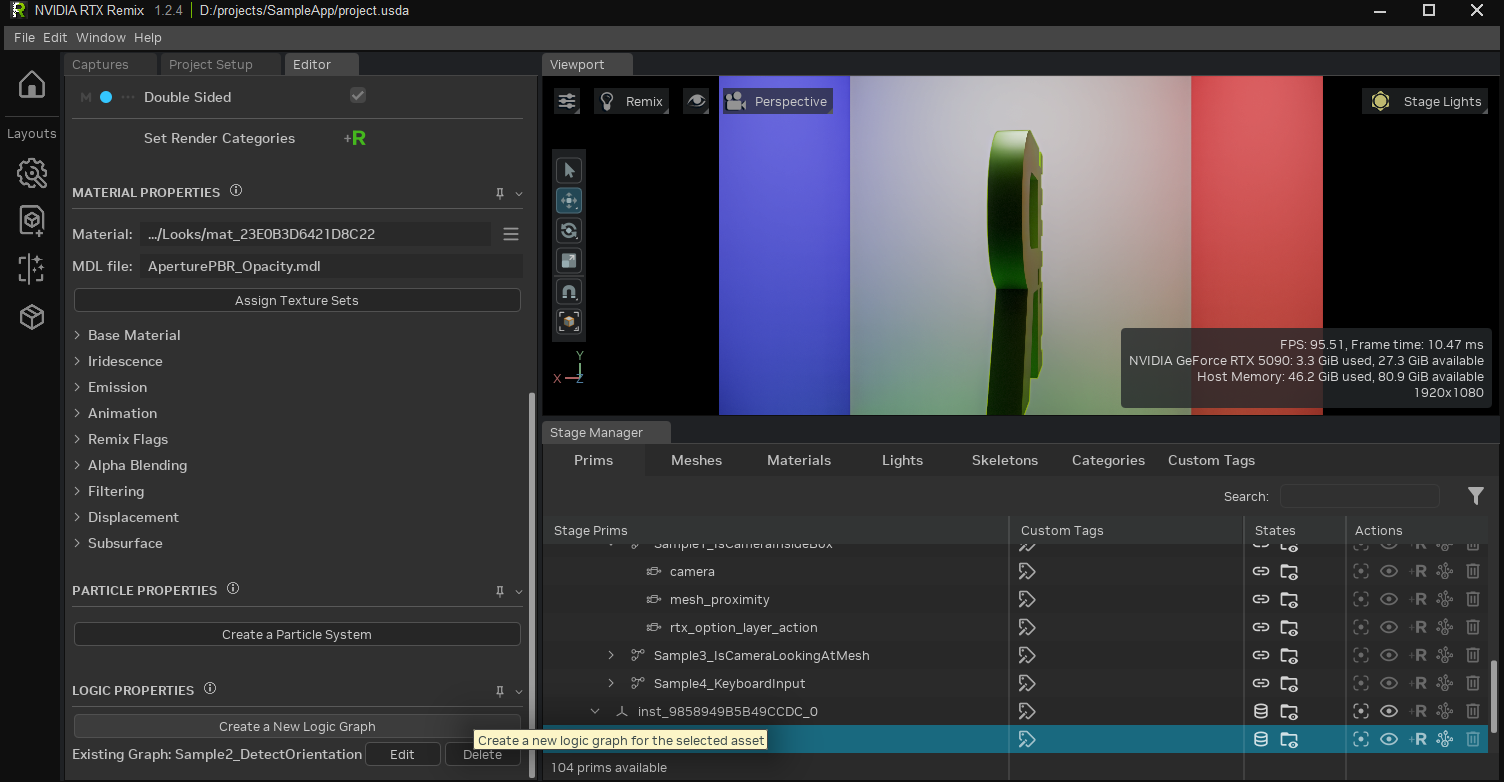Switch to the Materials tab in Stage Manager
The height and width of the screenshot is (782, 1504).
click(x=798, y=460)
